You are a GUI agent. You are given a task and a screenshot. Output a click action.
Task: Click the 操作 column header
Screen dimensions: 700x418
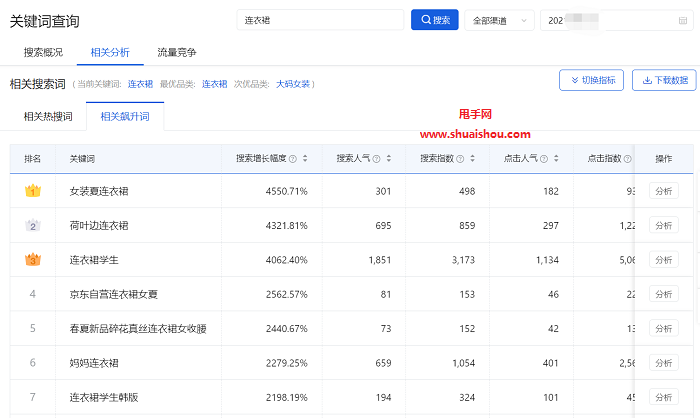pyautogui.click(x=663, y=159)
